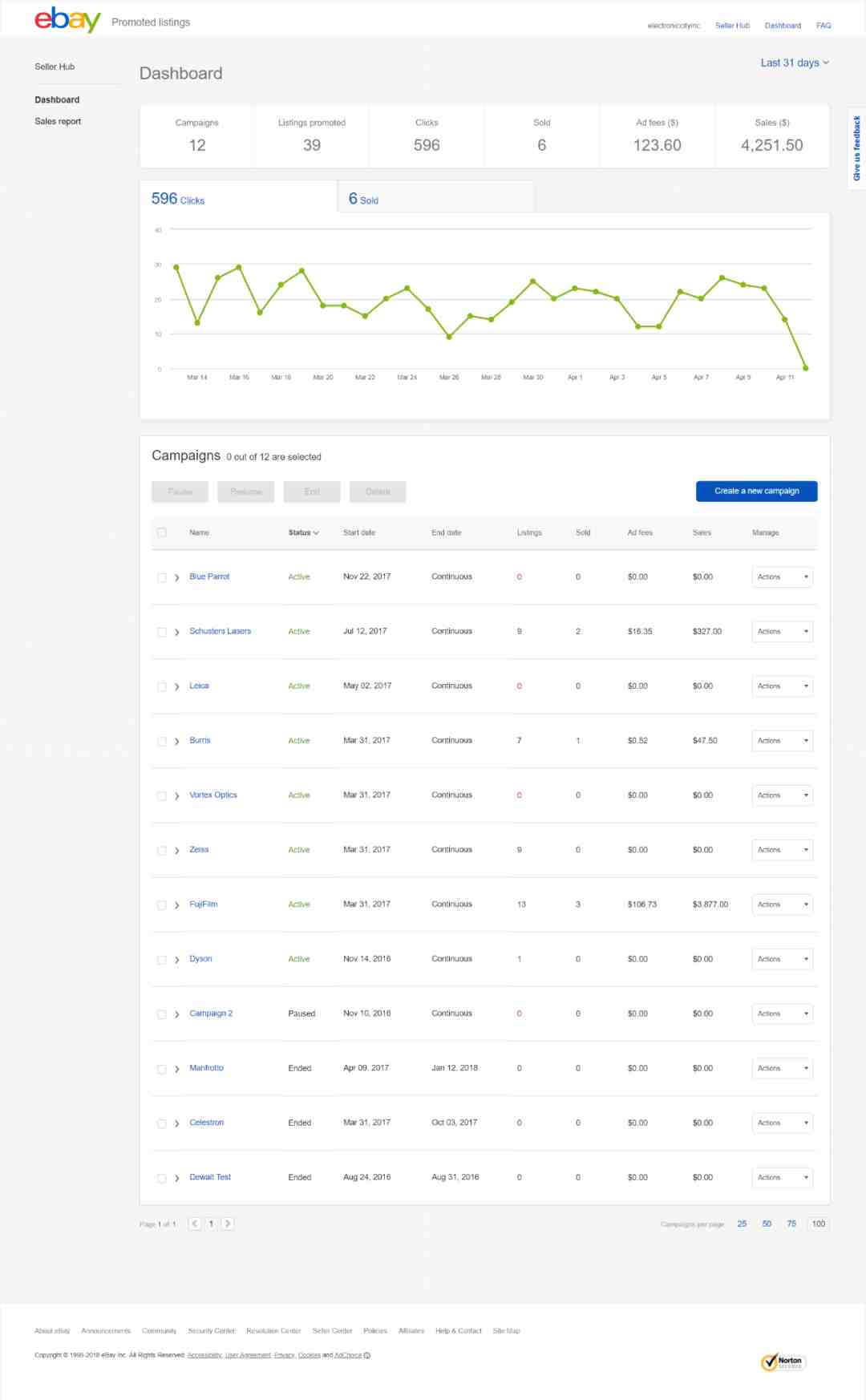
Task: Open Actions dropdown for FujiFilm
Action: [x=783, y=904]
